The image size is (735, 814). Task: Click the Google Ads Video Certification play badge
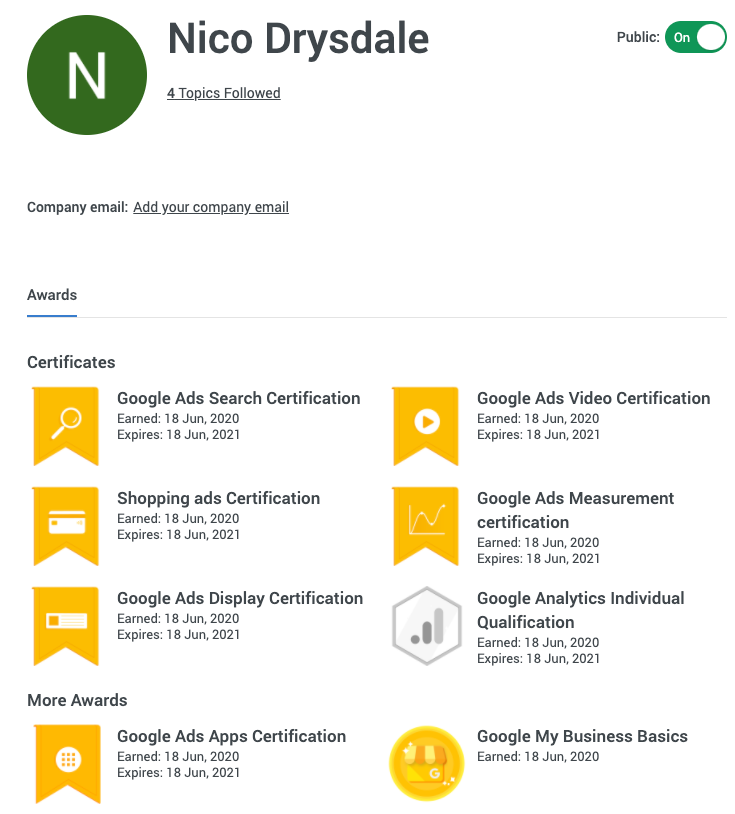[426, 426]
